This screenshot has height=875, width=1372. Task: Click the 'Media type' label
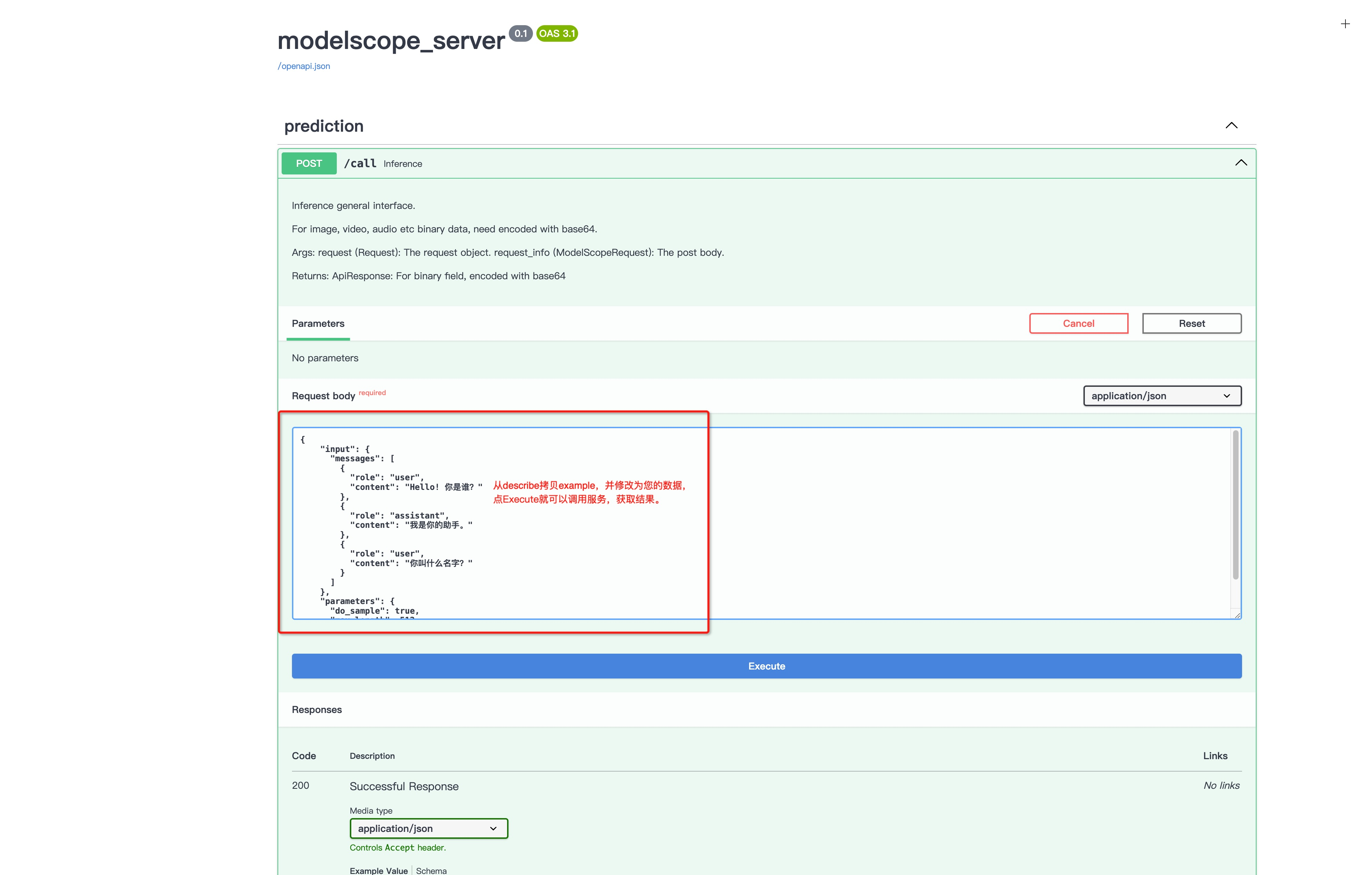pos(371,811)
